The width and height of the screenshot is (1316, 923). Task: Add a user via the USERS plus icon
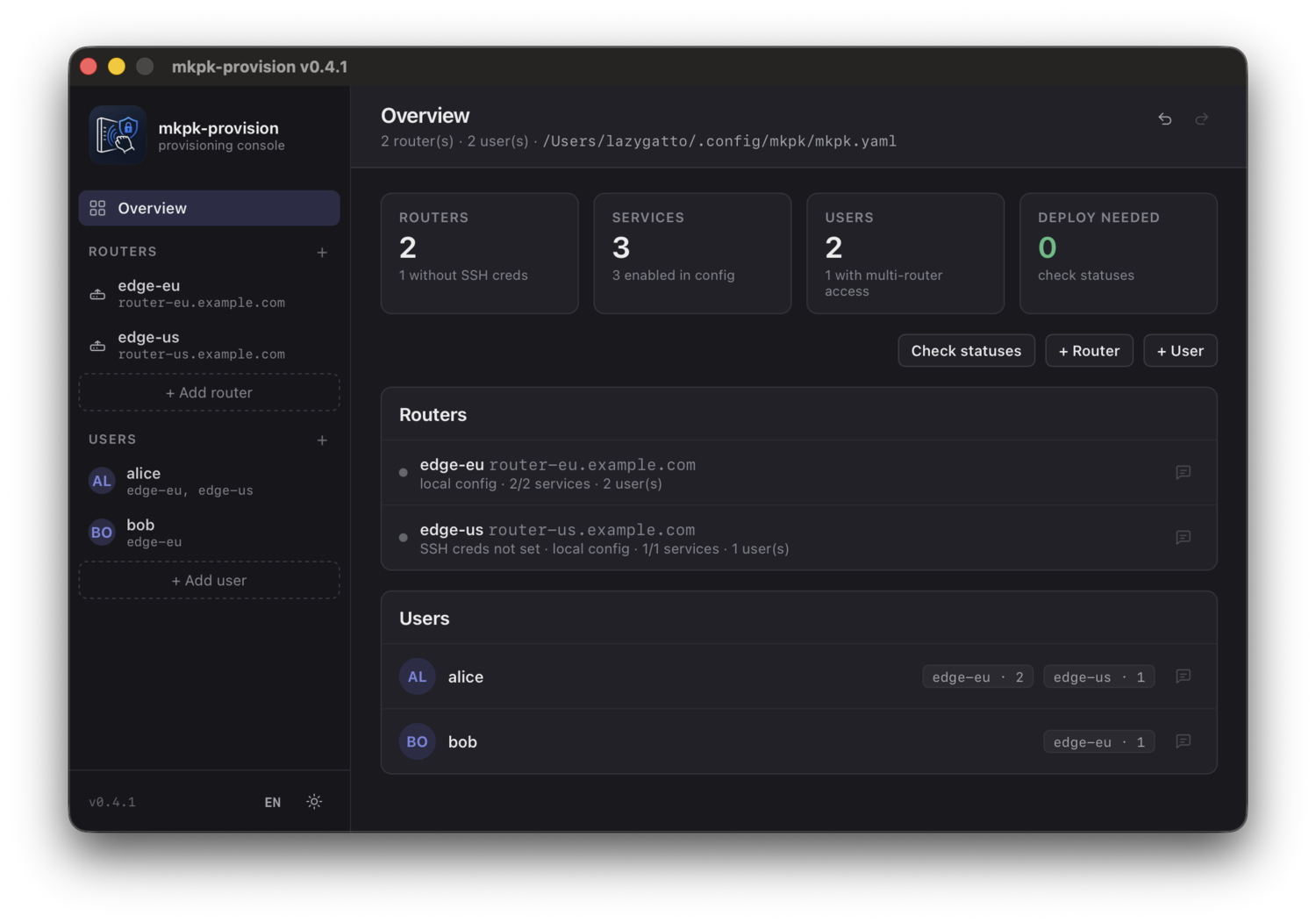322,440
